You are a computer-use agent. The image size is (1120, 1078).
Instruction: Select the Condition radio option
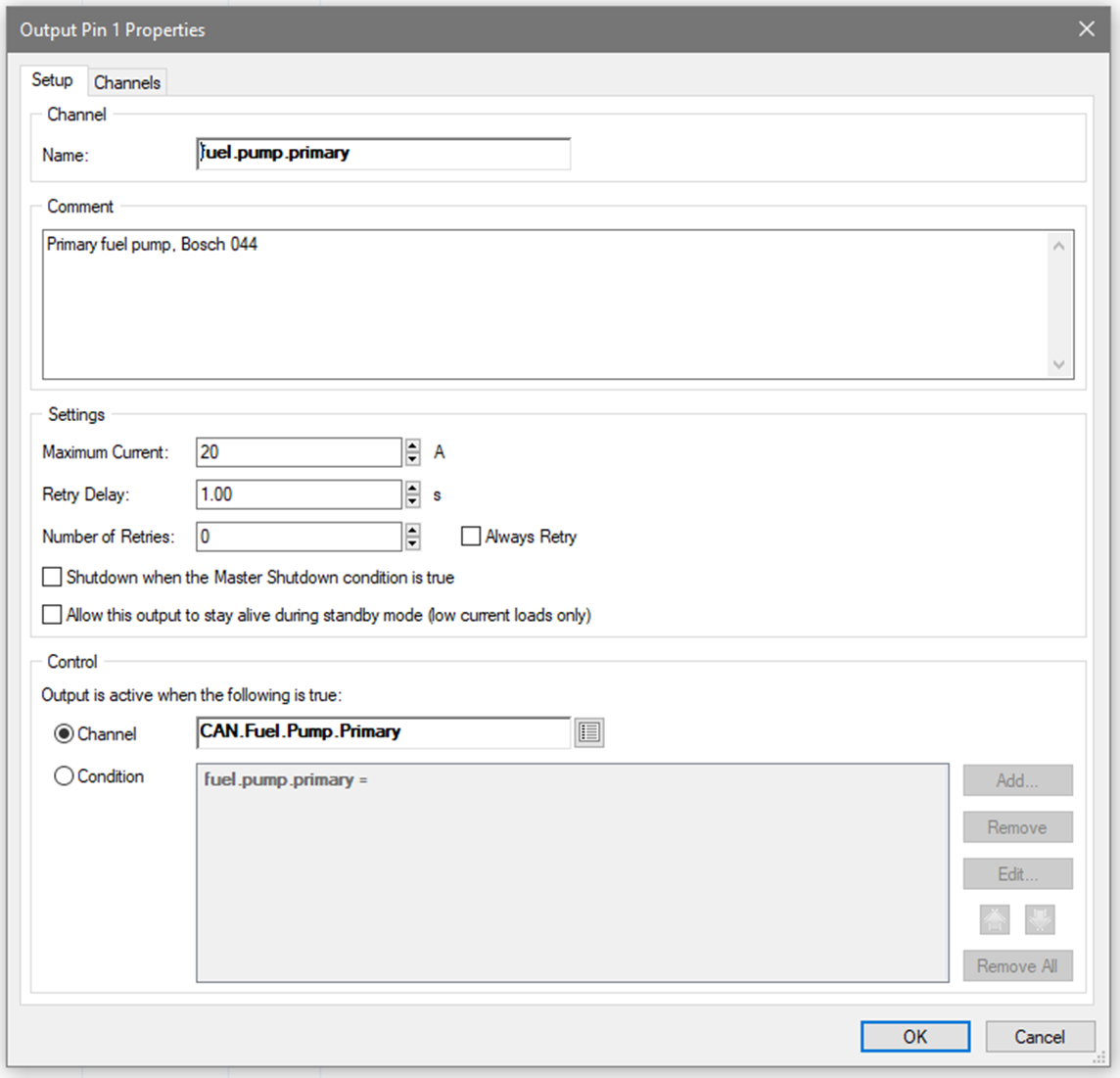click(64, 776)
